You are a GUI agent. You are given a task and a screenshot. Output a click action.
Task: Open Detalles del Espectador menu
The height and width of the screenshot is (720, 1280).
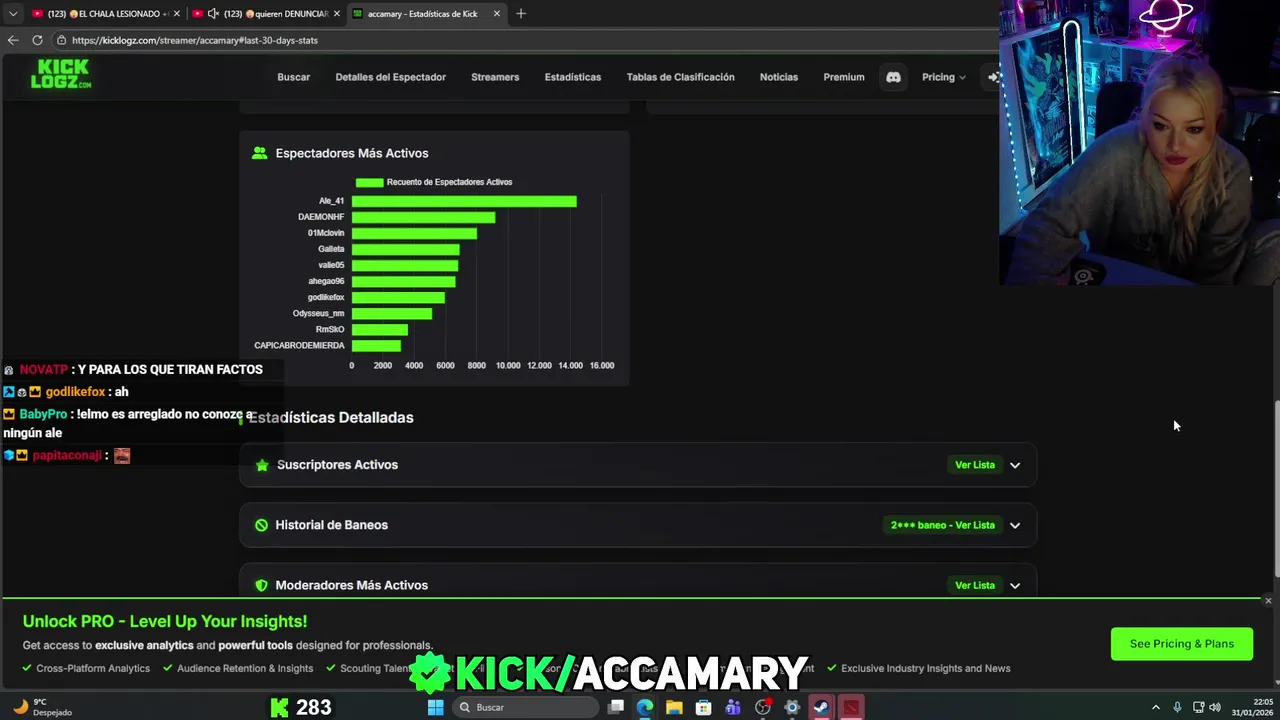coord(390,77)
